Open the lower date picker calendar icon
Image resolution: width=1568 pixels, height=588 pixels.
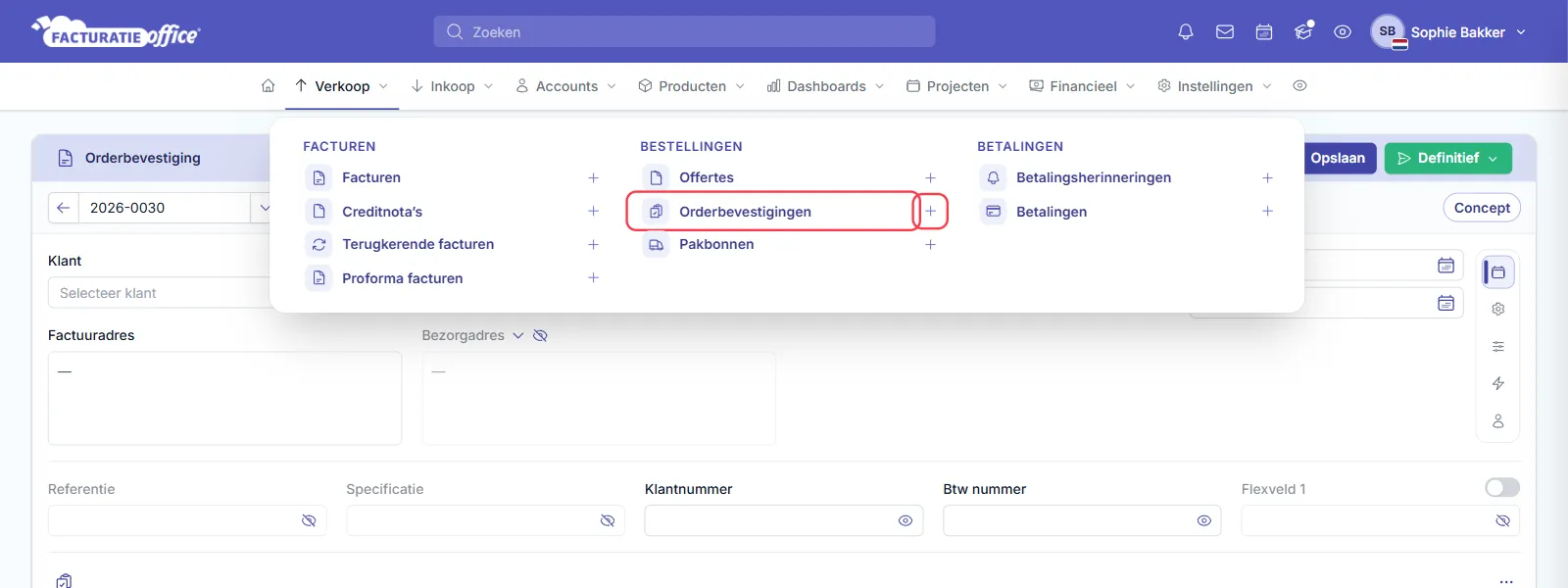point(1445,303)
